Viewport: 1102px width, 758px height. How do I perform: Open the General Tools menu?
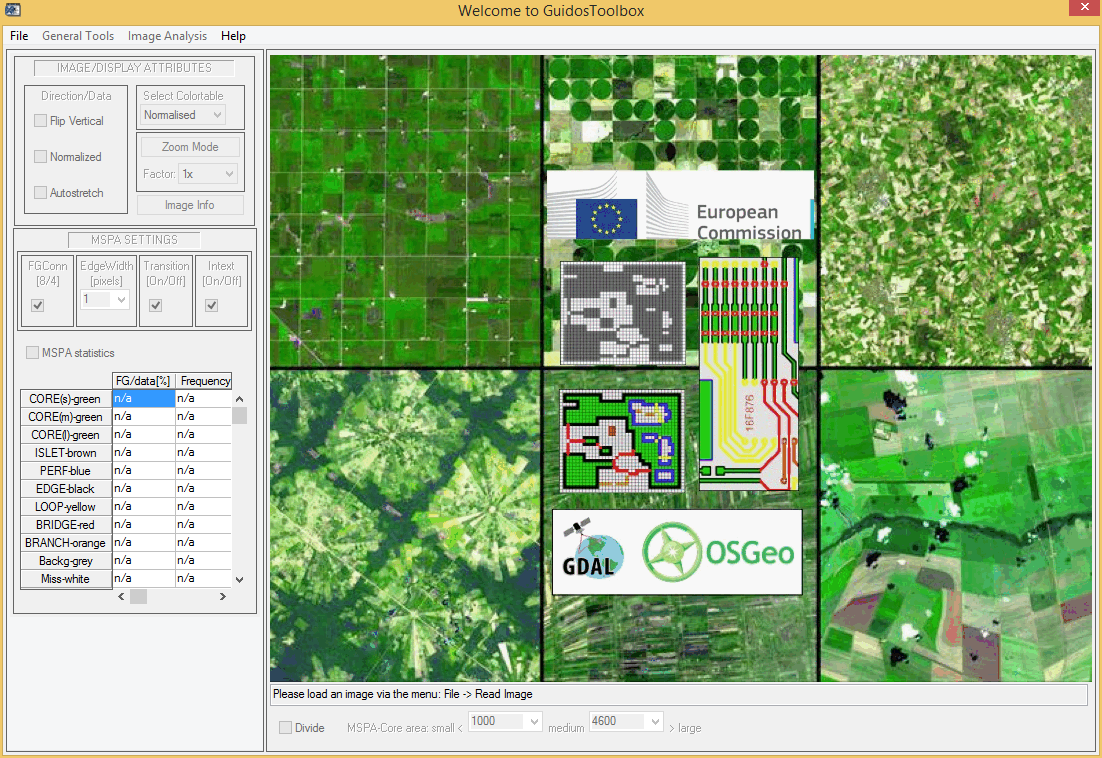(x=78, y=36)
